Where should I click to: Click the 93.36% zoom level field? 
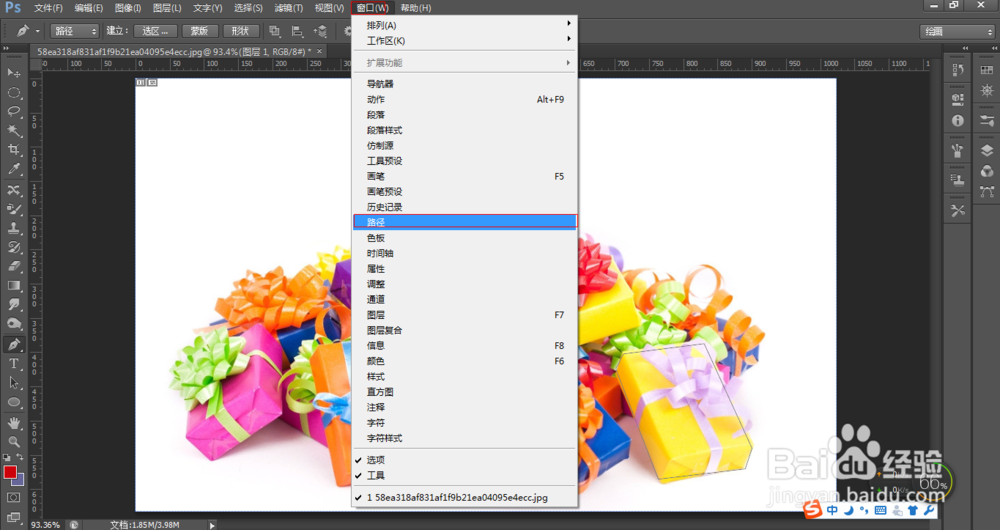coord(46,525)
